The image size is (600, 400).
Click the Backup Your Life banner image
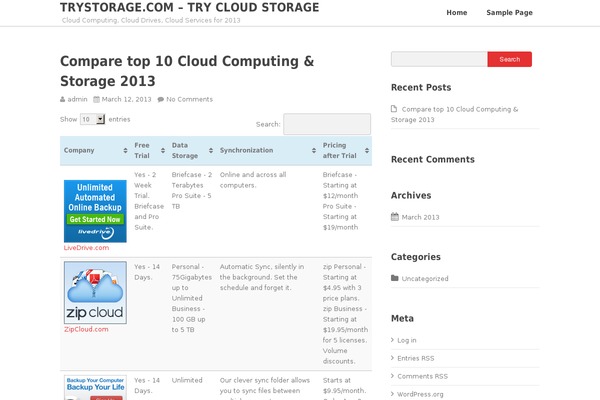tap(95, 387)
